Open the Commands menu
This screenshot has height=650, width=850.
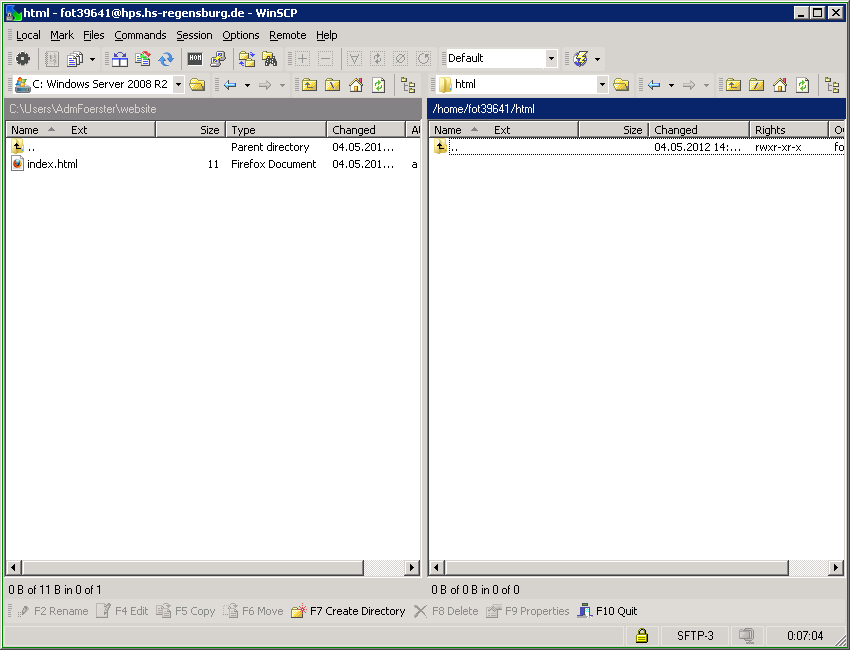pos(140,35)
